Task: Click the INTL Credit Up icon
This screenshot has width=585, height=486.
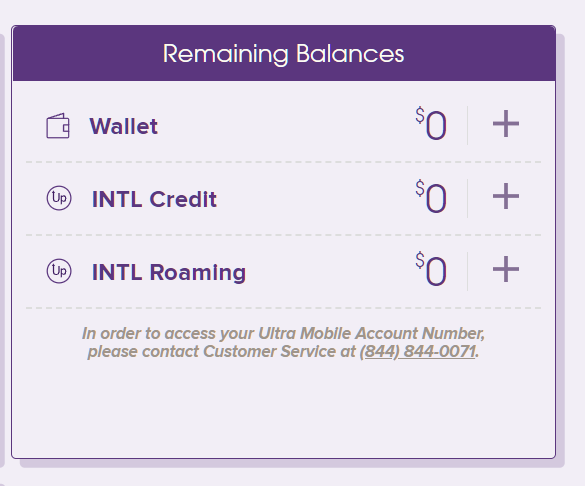Action: click(x=59, y=198)
